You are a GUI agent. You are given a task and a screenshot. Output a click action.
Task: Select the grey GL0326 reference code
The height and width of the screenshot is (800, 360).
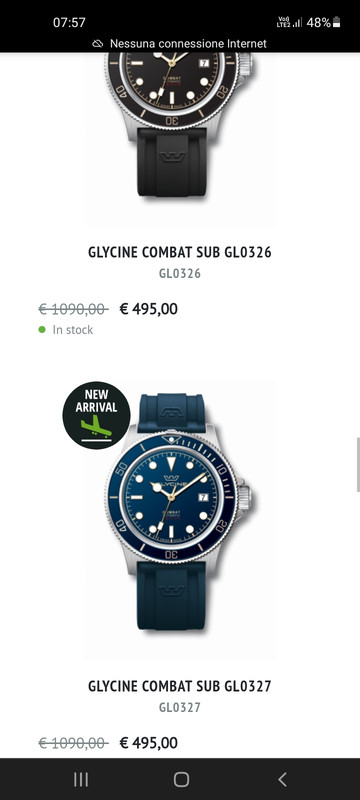coord(179,273)
